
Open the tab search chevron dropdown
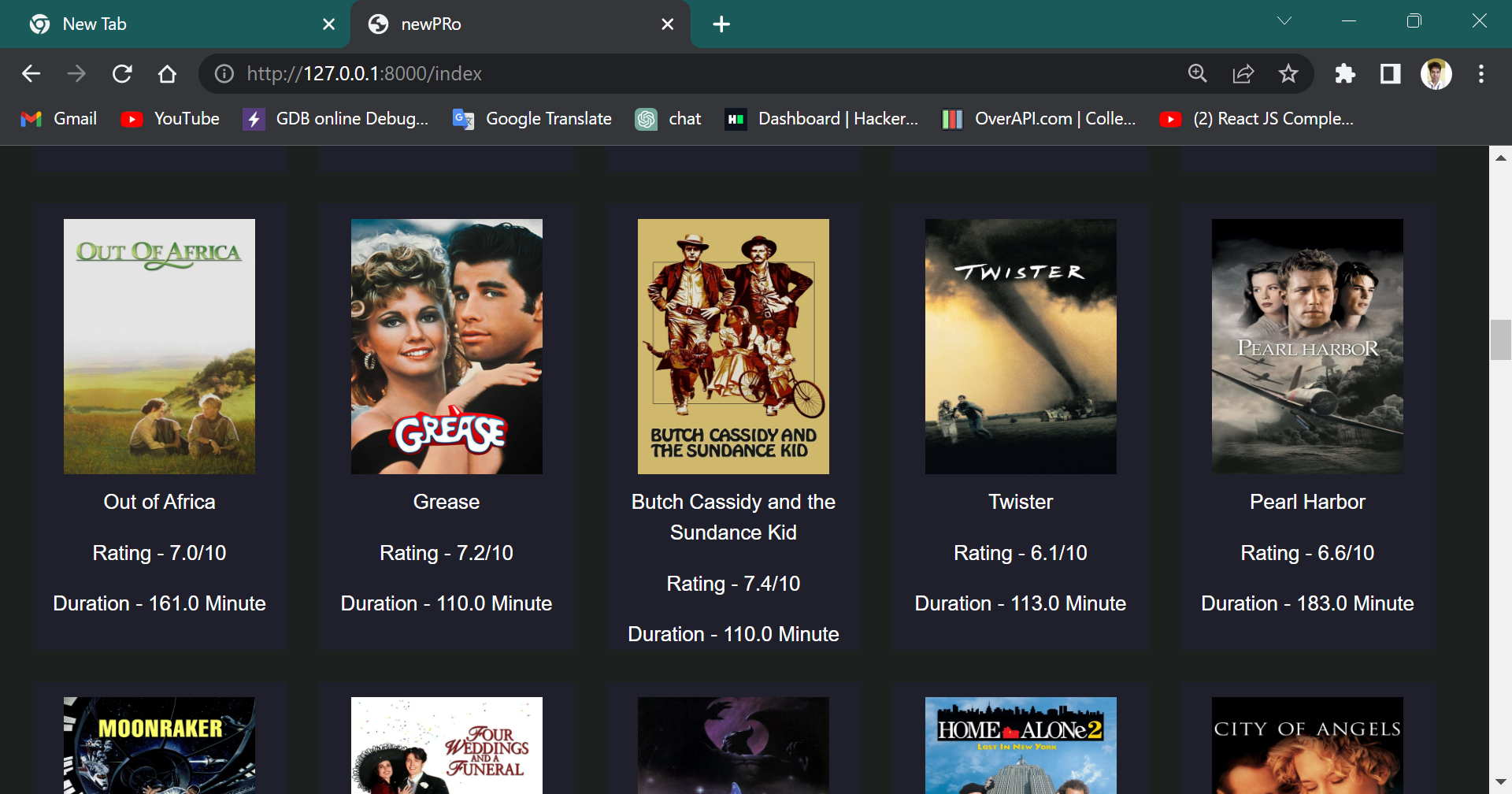coord(1284,20)
